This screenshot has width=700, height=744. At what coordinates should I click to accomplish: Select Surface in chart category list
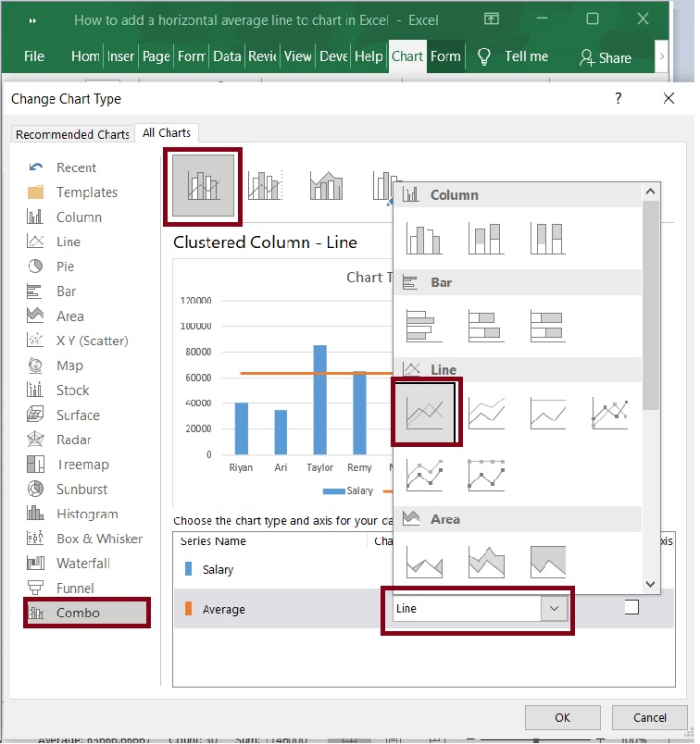point(78,415)
